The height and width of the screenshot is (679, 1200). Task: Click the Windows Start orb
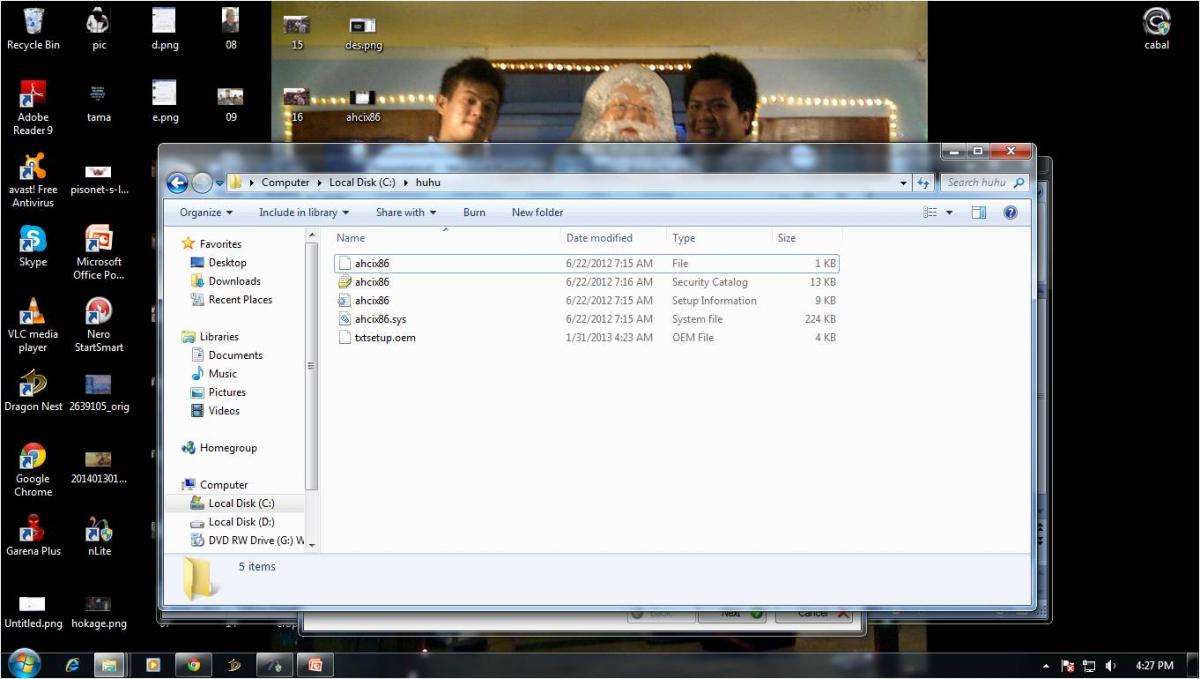[24, 663]
